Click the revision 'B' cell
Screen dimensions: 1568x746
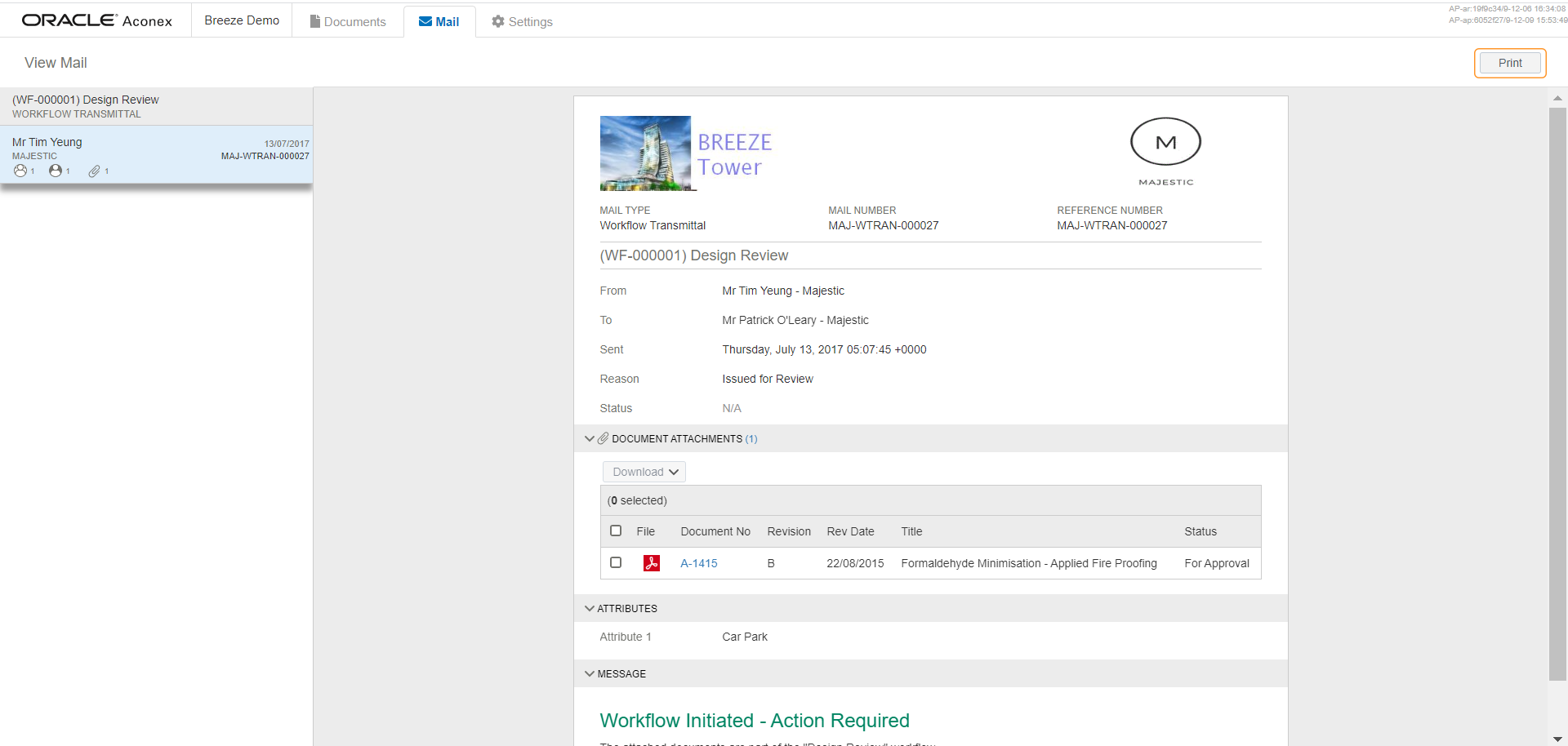[771, 563]
